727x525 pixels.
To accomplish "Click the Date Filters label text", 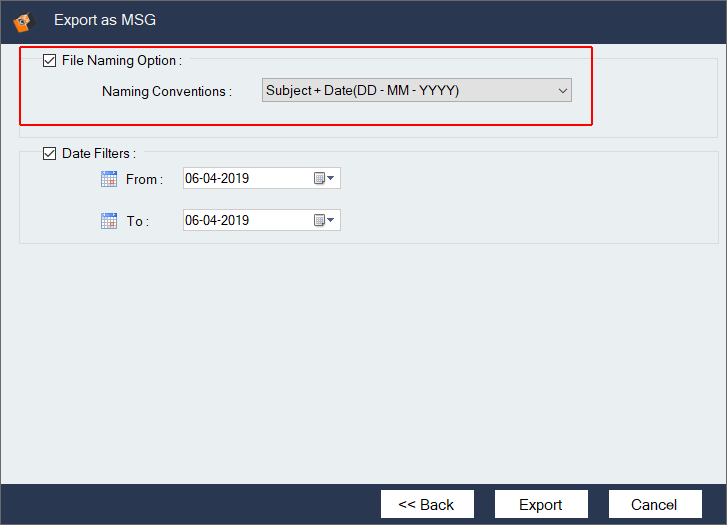I will click(98, 154).
